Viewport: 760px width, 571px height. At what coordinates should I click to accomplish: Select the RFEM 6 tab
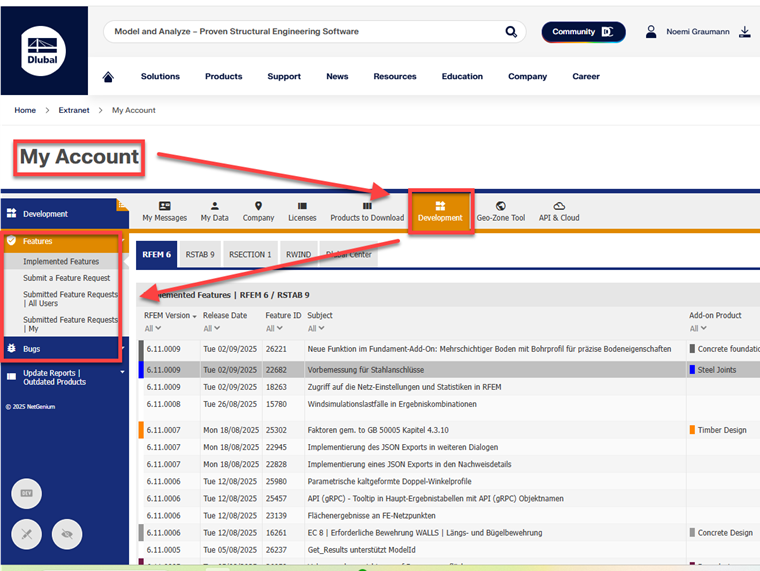pos(157,254)
